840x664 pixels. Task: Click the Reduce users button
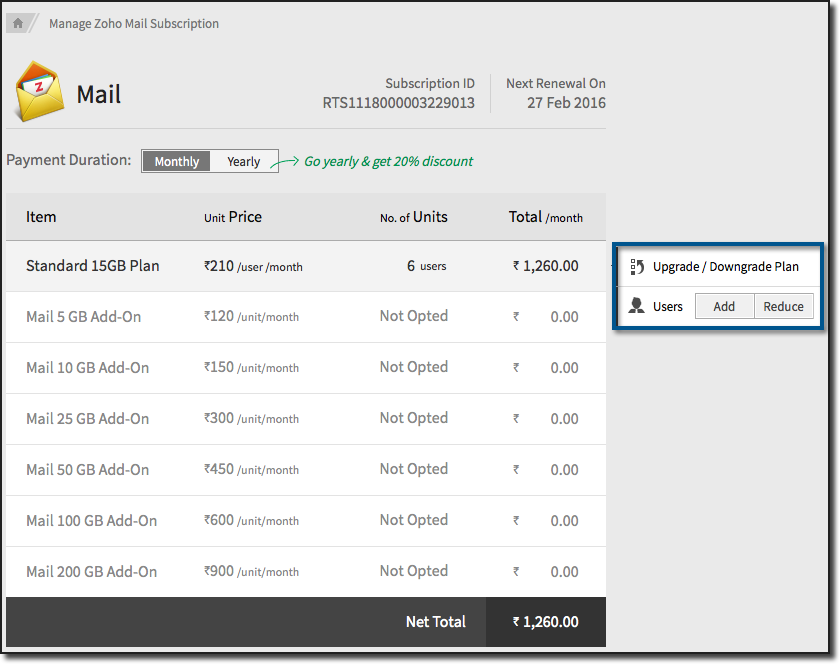coord(784,306)
